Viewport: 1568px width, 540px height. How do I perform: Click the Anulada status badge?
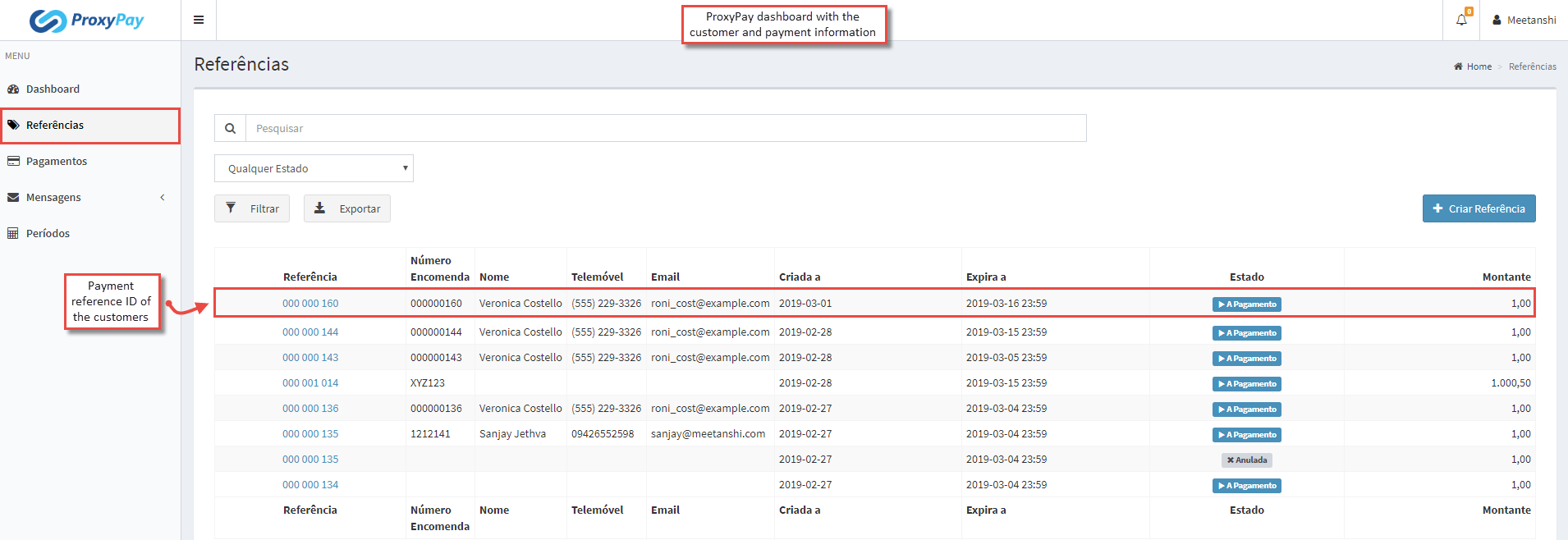click(1247, 460)
